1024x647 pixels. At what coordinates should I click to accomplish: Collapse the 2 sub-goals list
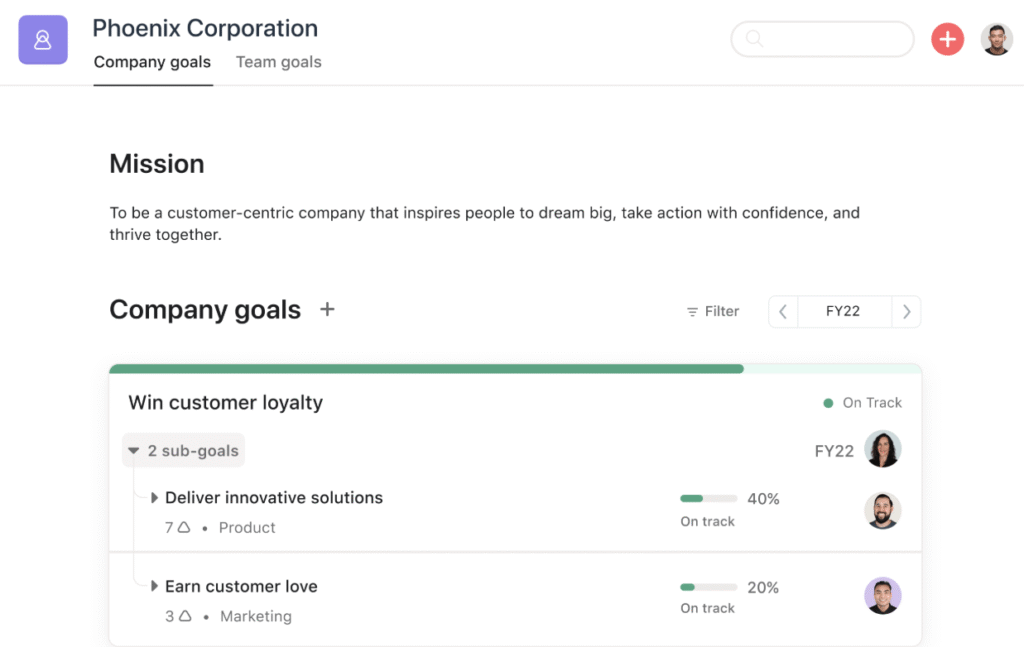(183, 450)
